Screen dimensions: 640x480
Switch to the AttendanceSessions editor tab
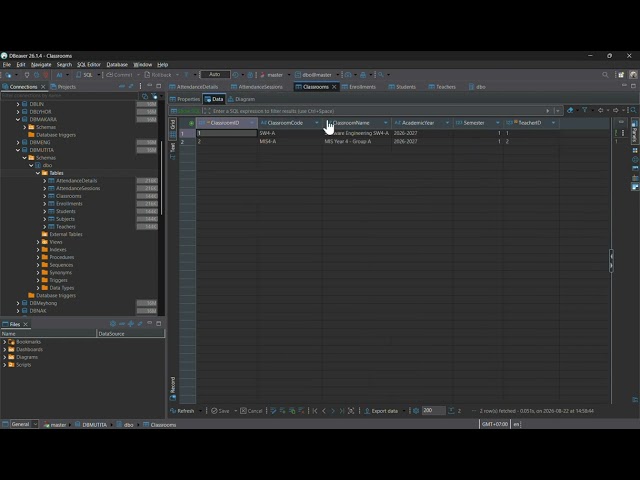pos(256,87)
